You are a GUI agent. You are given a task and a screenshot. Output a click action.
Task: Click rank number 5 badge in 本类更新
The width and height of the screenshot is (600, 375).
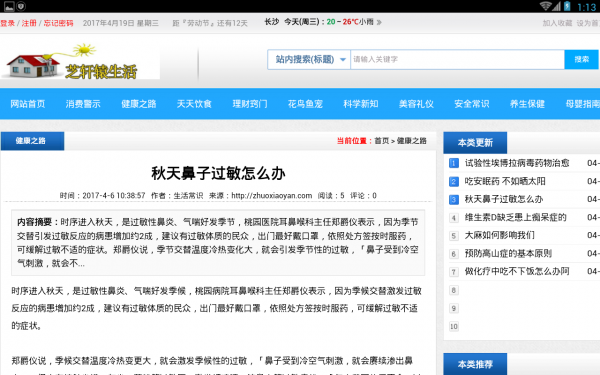click(453, 236)
